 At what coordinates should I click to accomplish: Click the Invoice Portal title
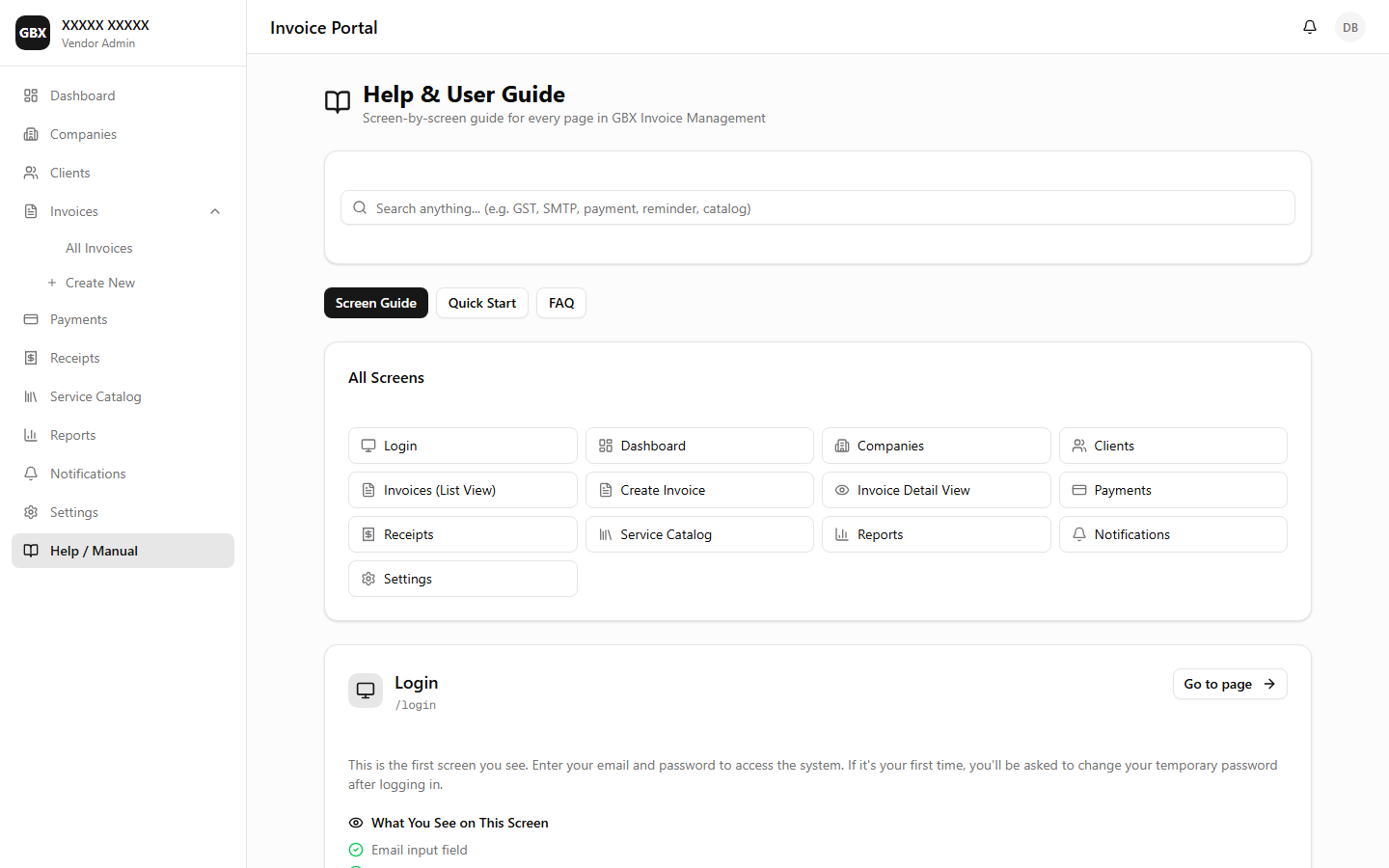pyautogui.click(x=324, y=28)
